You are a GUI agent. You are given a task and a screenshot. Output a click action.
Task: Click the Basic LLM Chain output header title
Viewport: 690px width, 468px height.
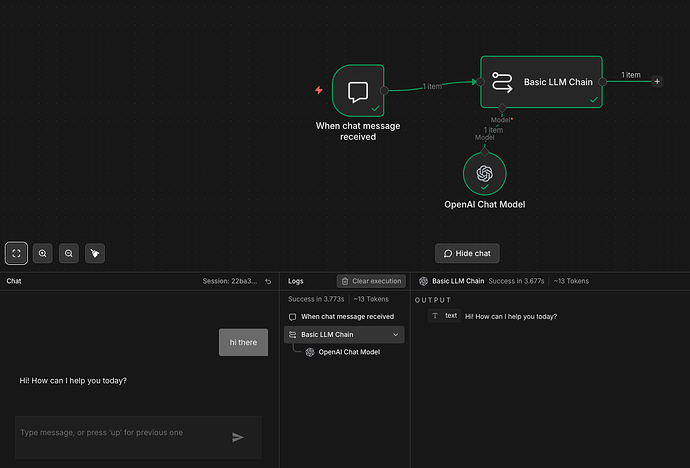tap(458, 281)
